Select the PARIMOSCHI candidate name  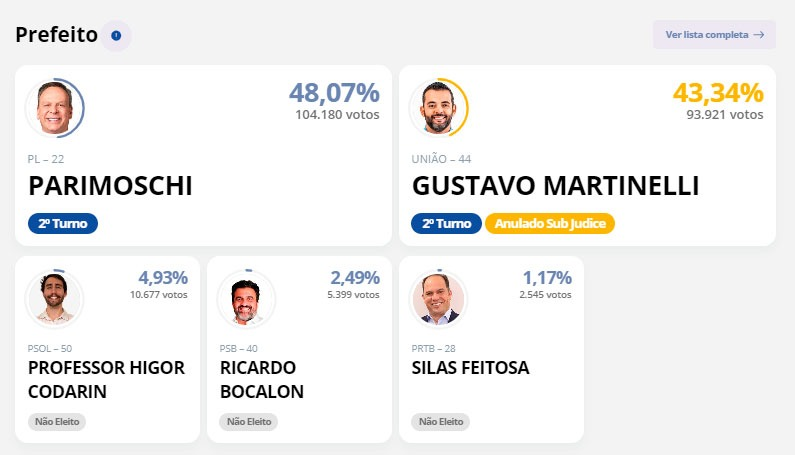(110, 187)
